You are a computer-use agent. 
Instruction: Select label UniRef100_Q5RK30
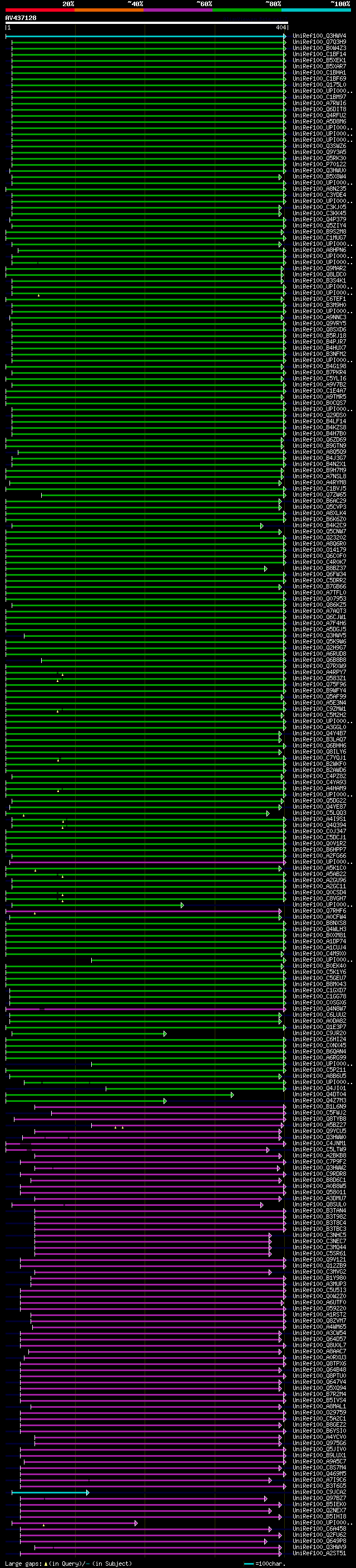pos(319,159)
